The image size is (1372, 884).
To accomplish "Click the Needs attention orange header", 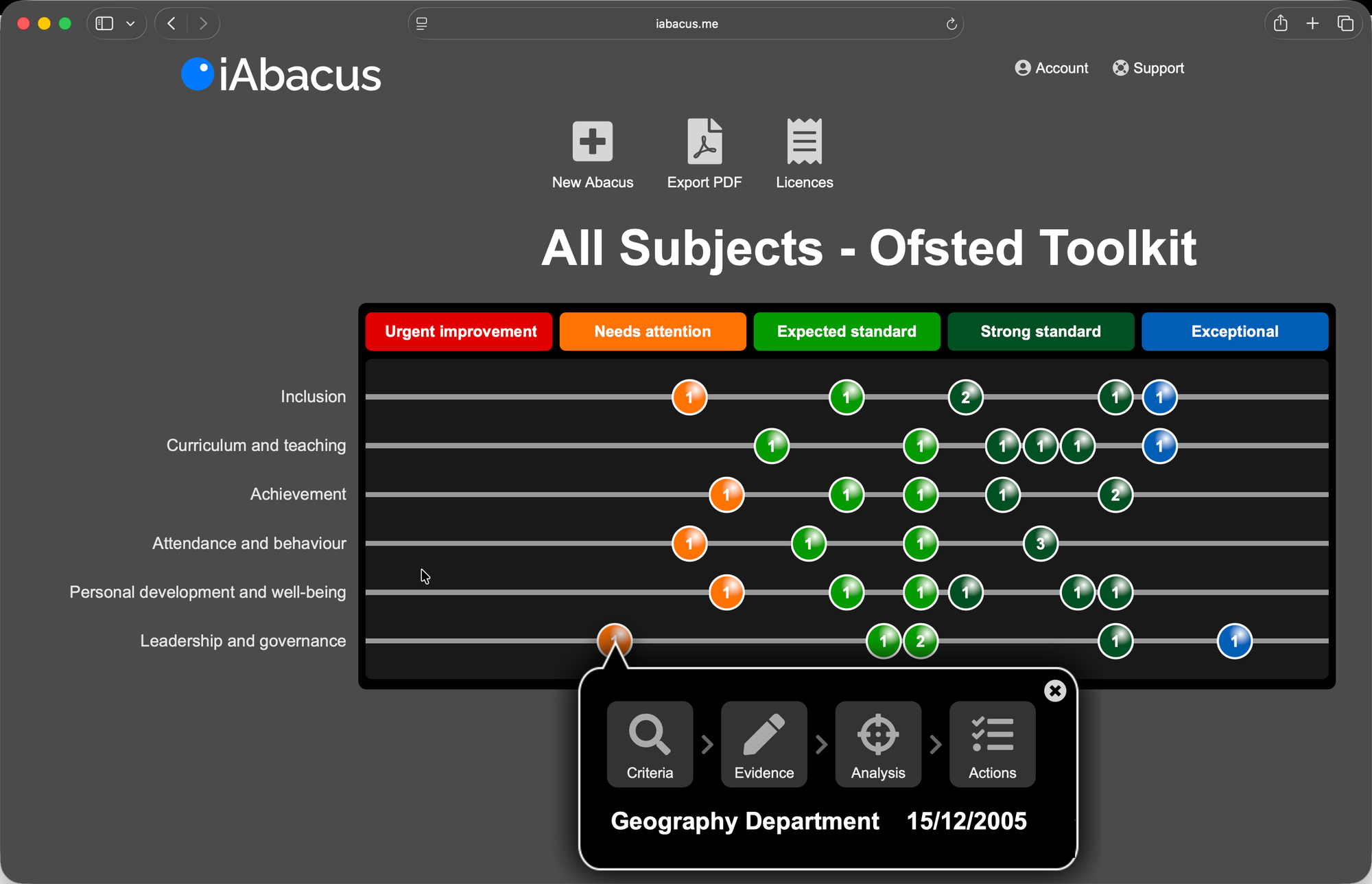I will (652, 331).
